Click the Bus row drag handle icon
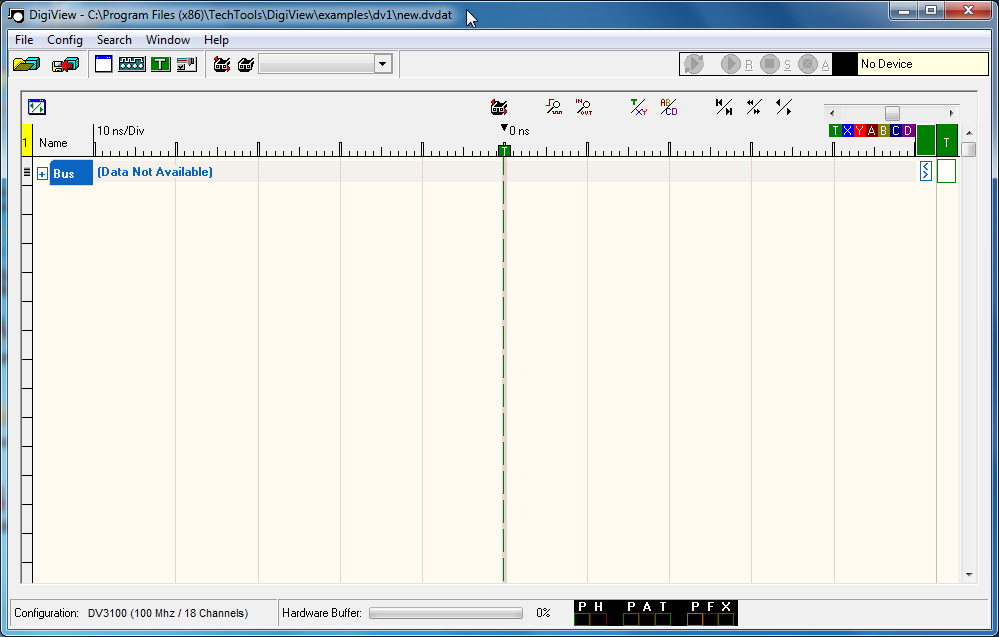The image size is (999, 637). click(27, 172)
